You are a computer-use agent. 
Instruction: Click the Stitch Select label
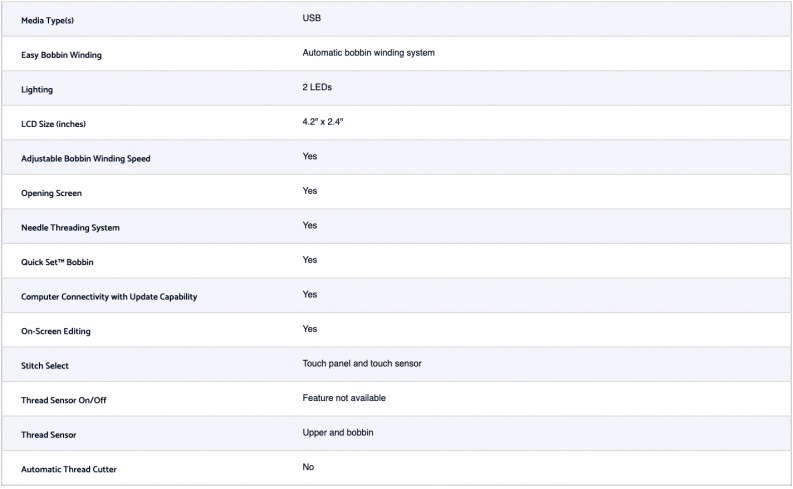[45, 366]
